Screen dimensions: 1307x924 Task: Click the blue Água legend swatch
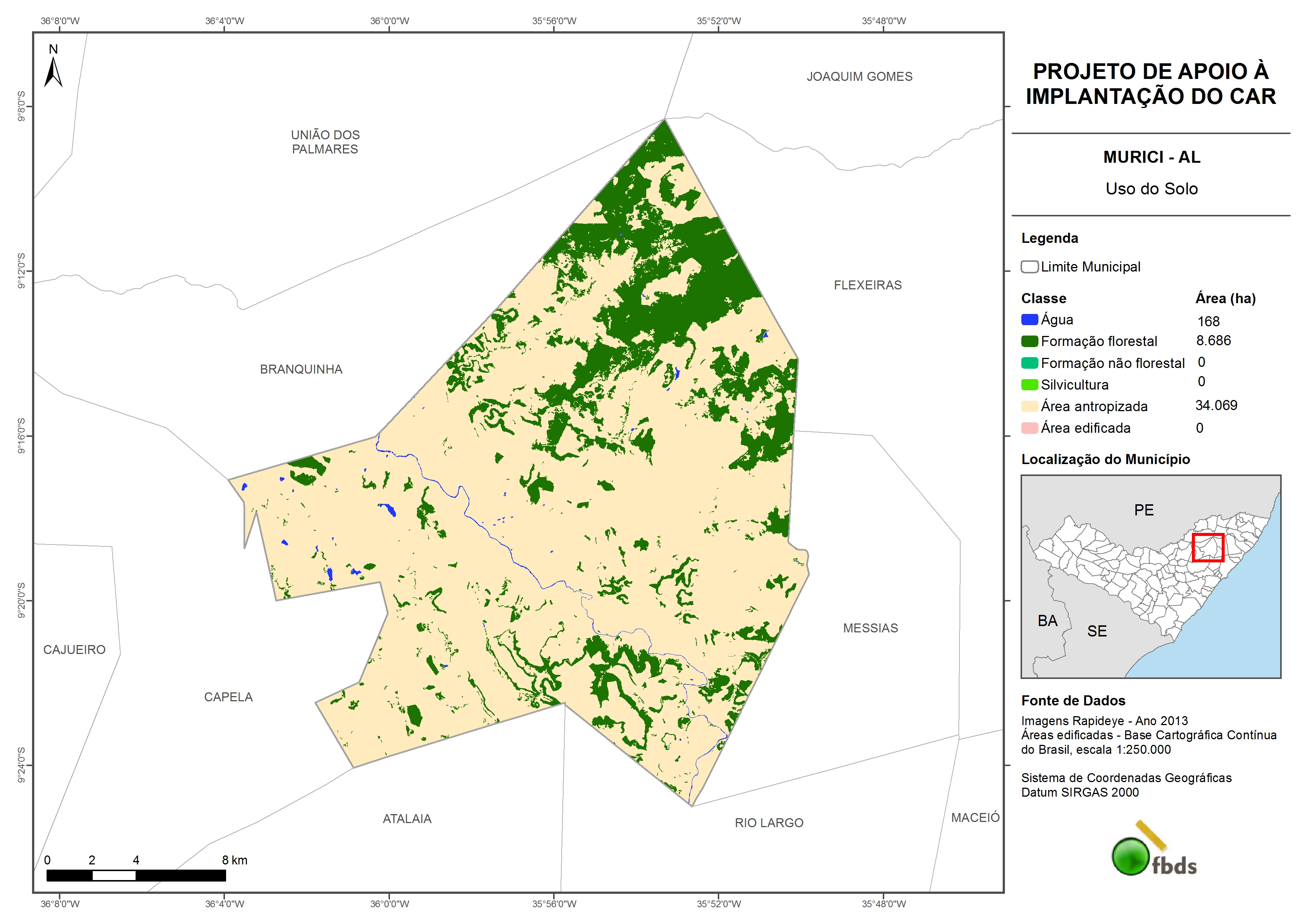[x=1029, y=320]
